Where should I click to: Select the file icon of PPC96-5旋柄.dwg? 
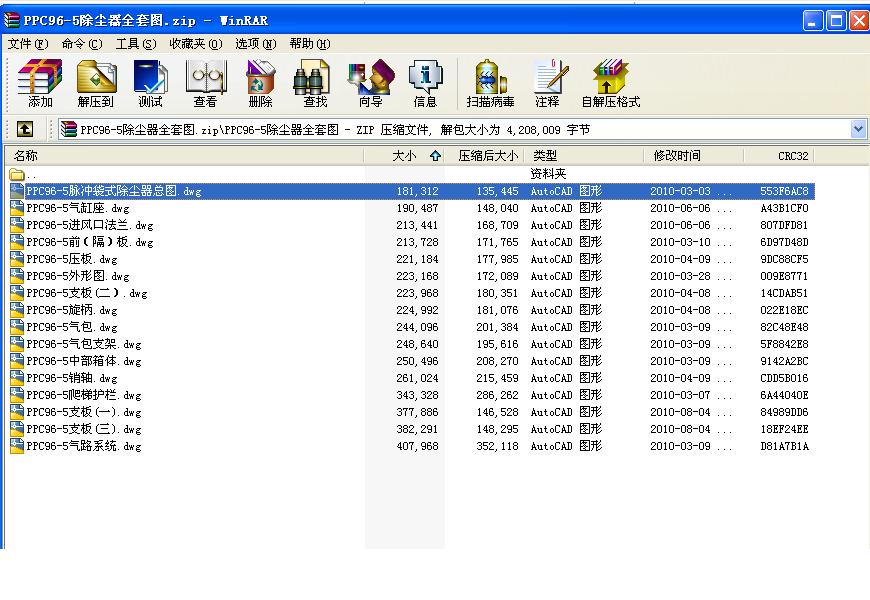[x=17, y=310]
